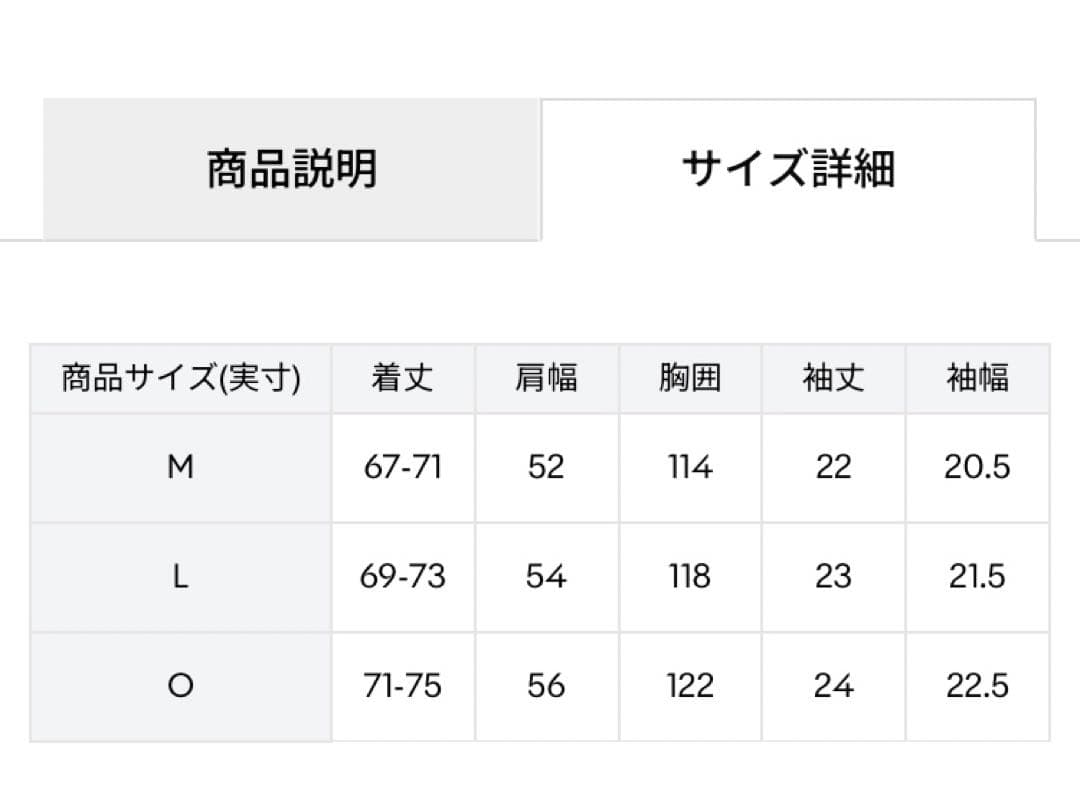1080x808 pixels.
Task: Click the 着丈 column header
Action: coord(403,378)
